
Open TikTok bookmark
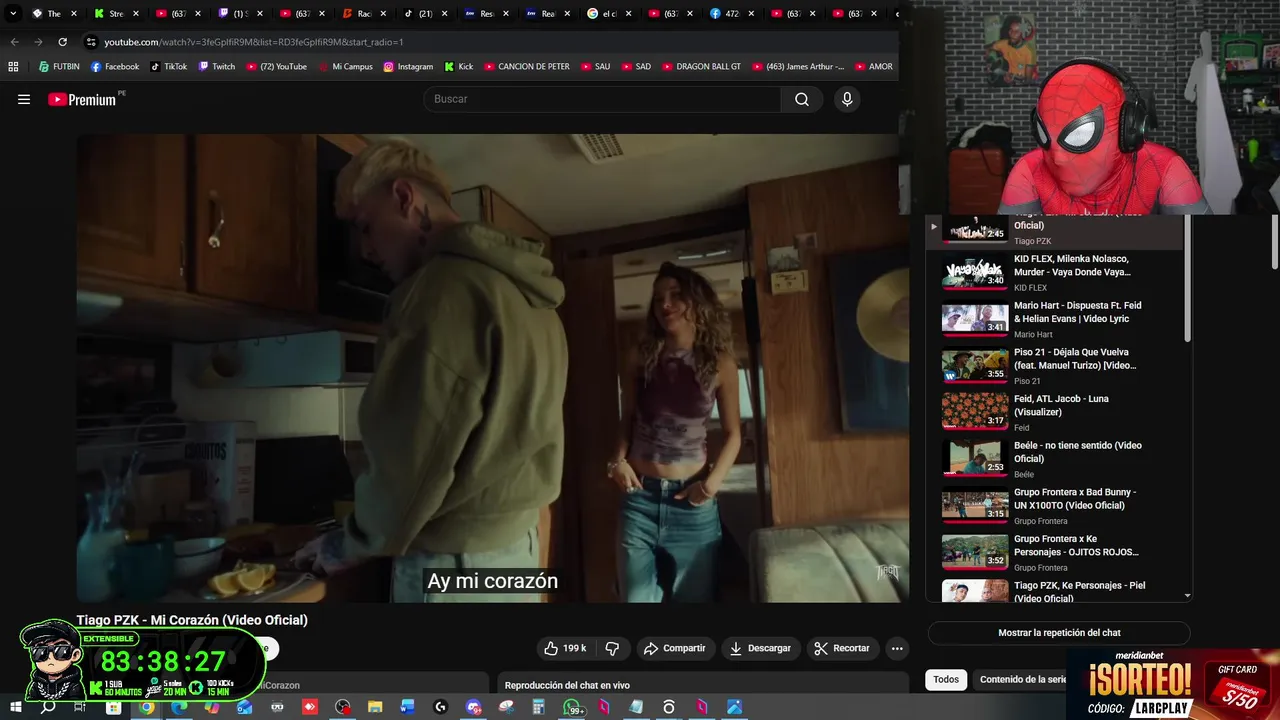[169, 67]
